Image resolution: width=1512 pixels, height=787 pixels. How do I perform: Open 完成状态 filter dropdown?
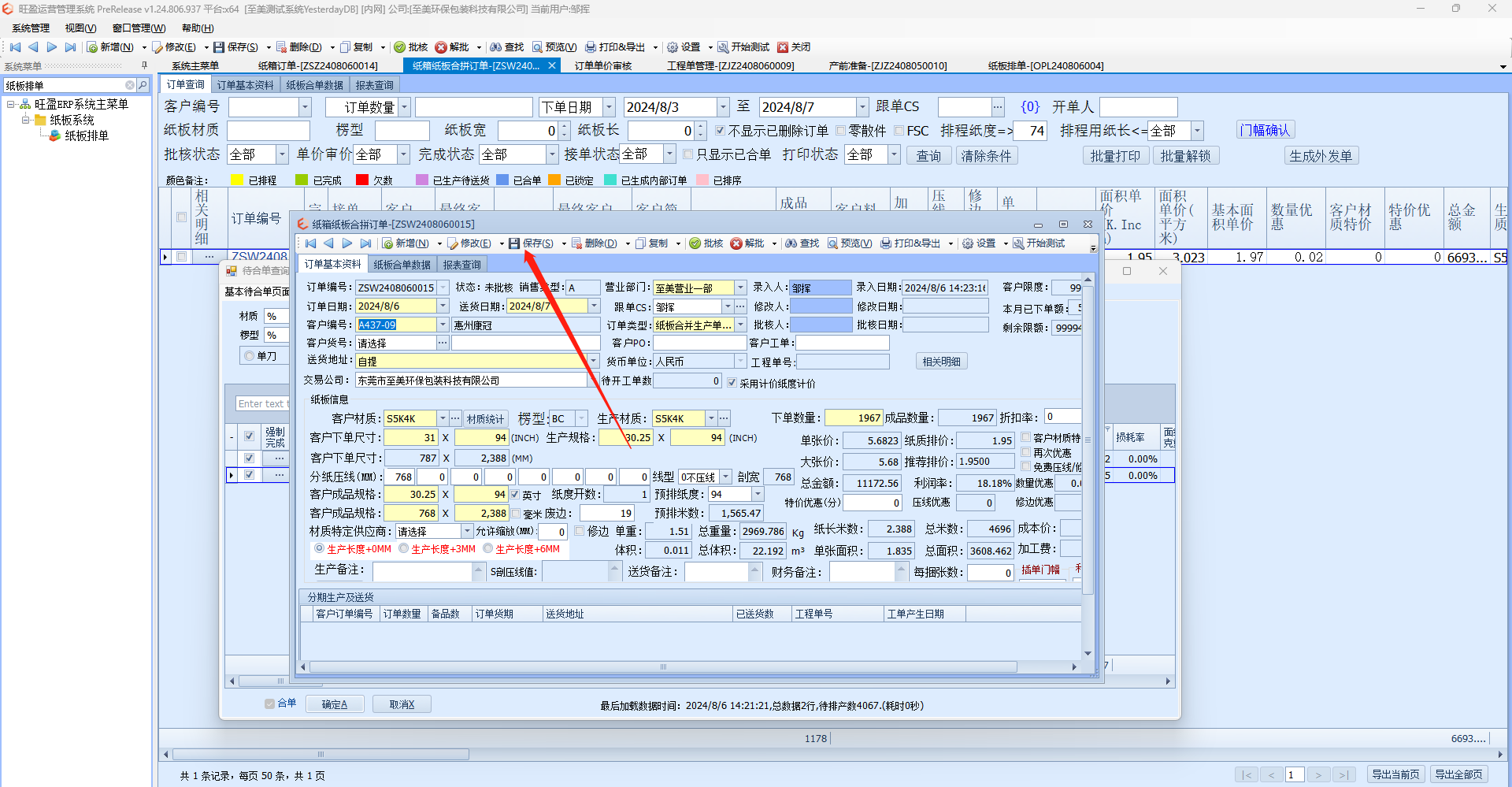[x=552, y=154]
